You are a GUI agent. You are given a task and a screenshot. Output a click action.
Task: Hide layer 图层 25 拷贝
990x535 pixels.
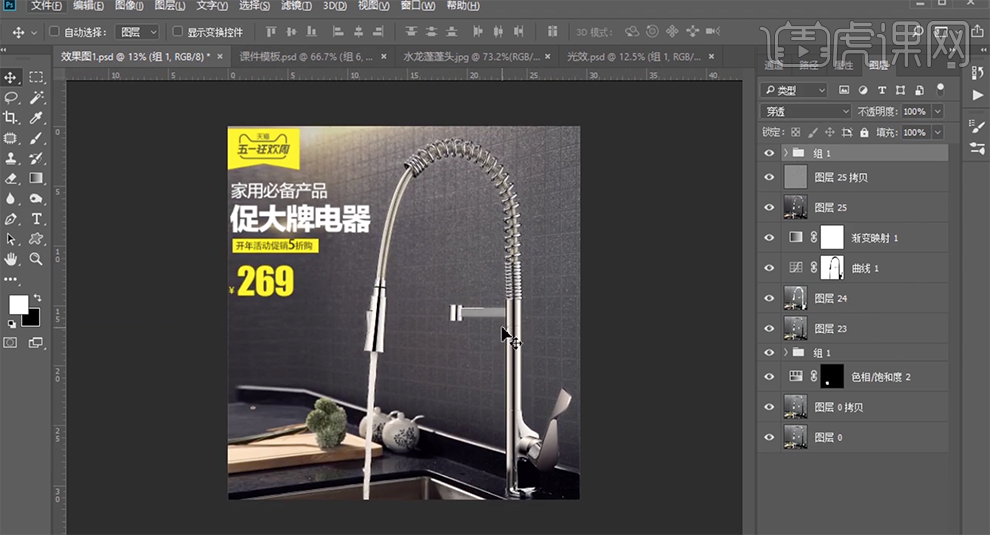pos(769,177)
